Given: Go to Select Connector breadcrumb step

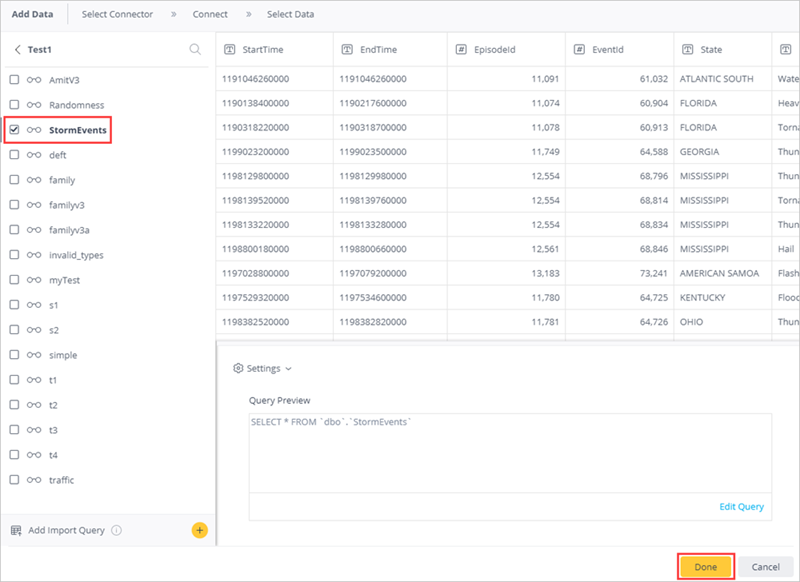Looking at the screenshot, I should [117, 14].
